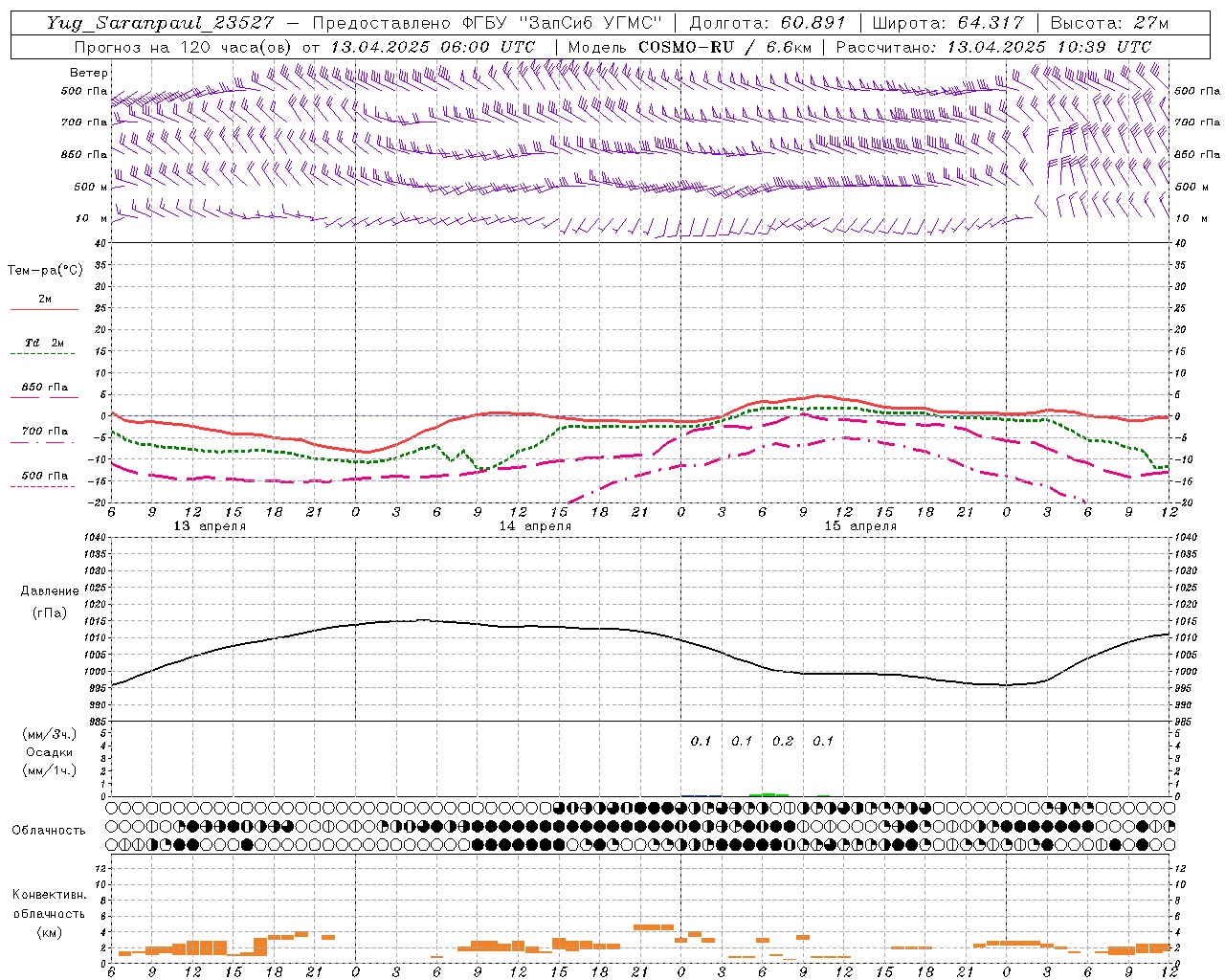Click the 13 апреля date label

click(x=210, y=526)
